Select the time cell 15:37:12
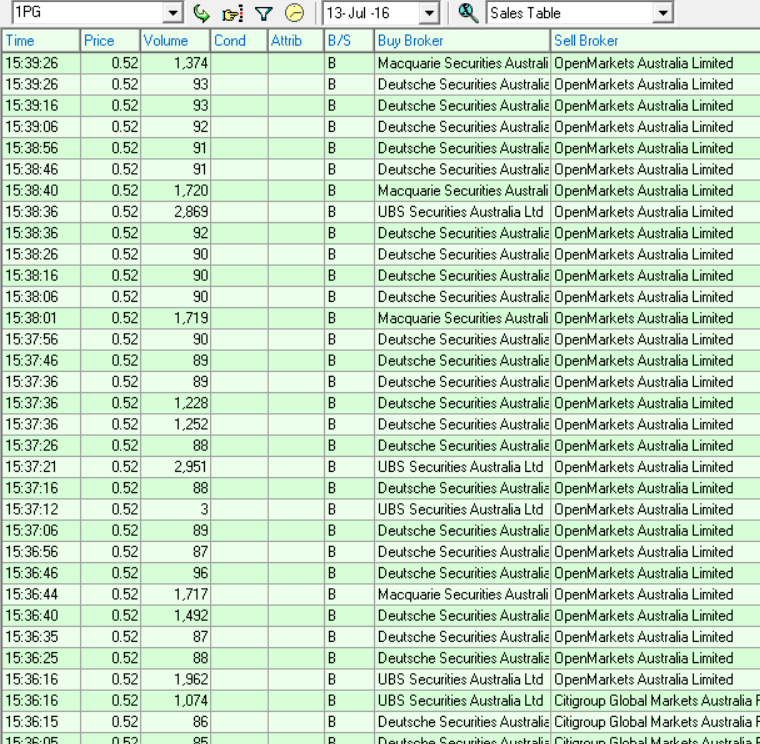The image size is (760, 744). [x=41, y=509]
